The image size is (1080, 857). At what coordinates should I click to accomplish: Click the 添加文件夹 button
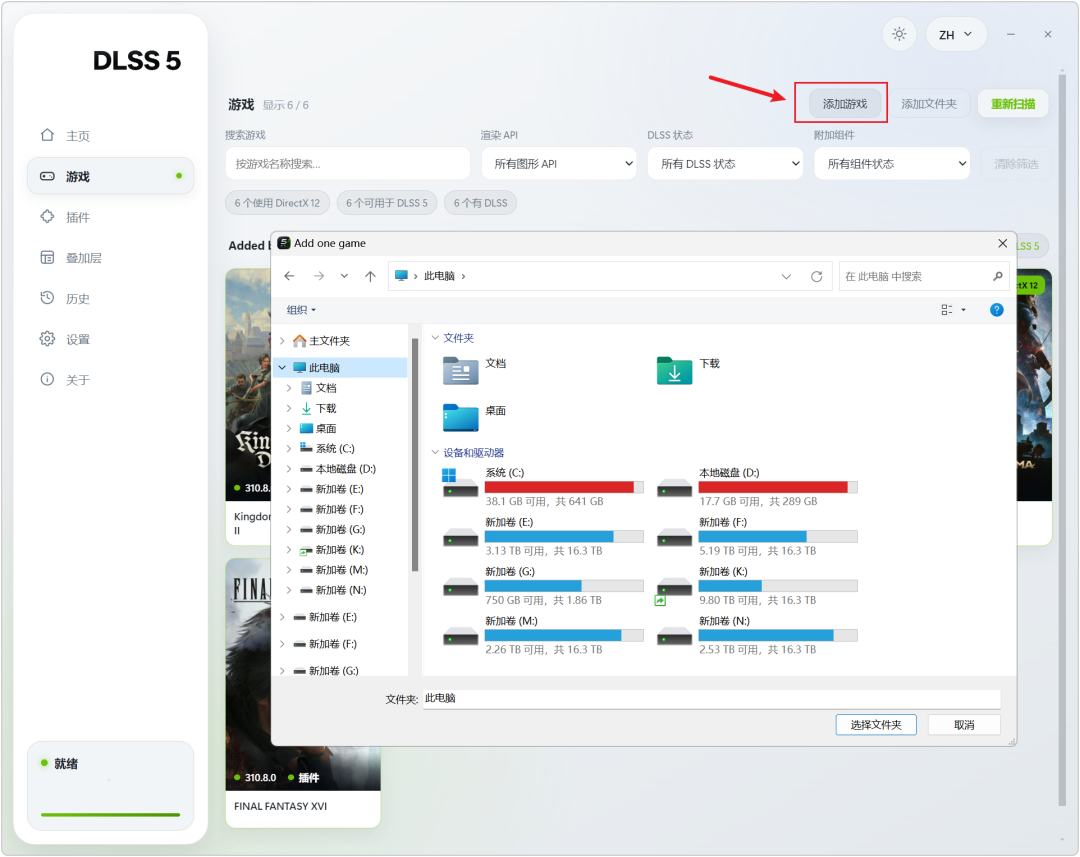point(929,104)
